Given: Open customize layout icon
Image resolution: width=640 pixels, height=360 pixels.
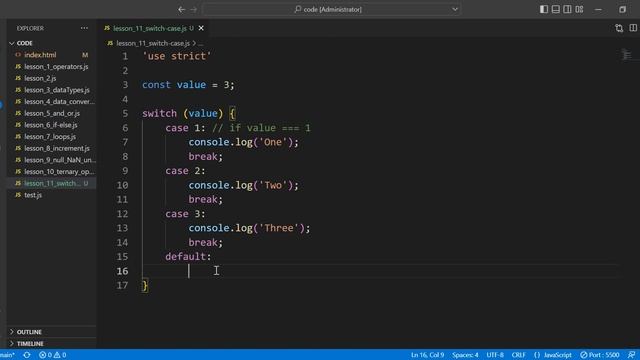Looking at the screenshot, I should pos(579,9).
